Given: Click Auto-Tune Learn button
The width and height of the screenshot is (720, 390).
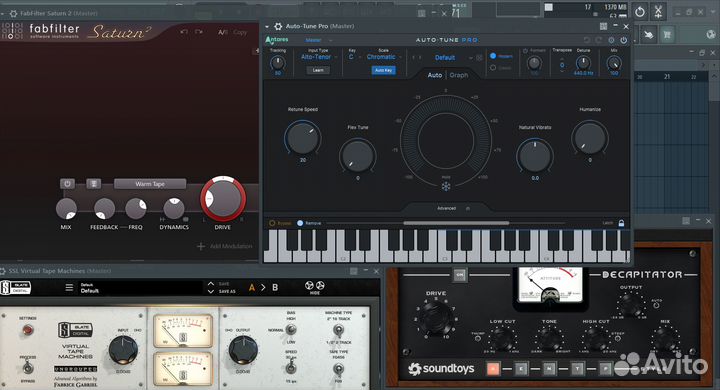Looking at the screenshot, I should (318, 70).
